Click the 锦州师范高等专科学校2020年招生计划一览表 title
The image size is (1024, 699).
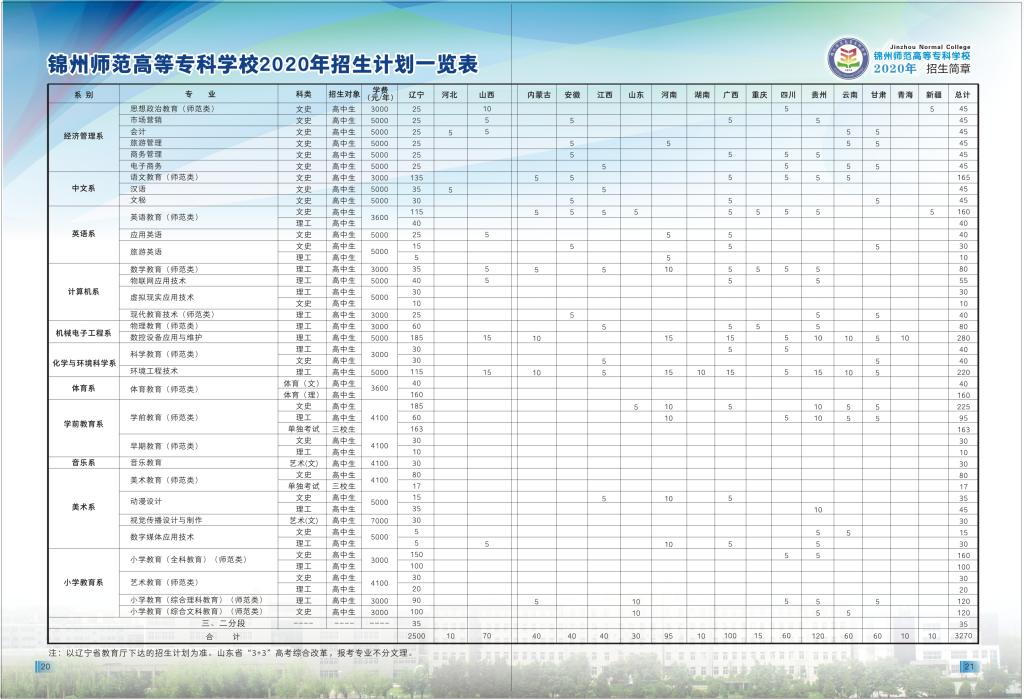[263, 65]
